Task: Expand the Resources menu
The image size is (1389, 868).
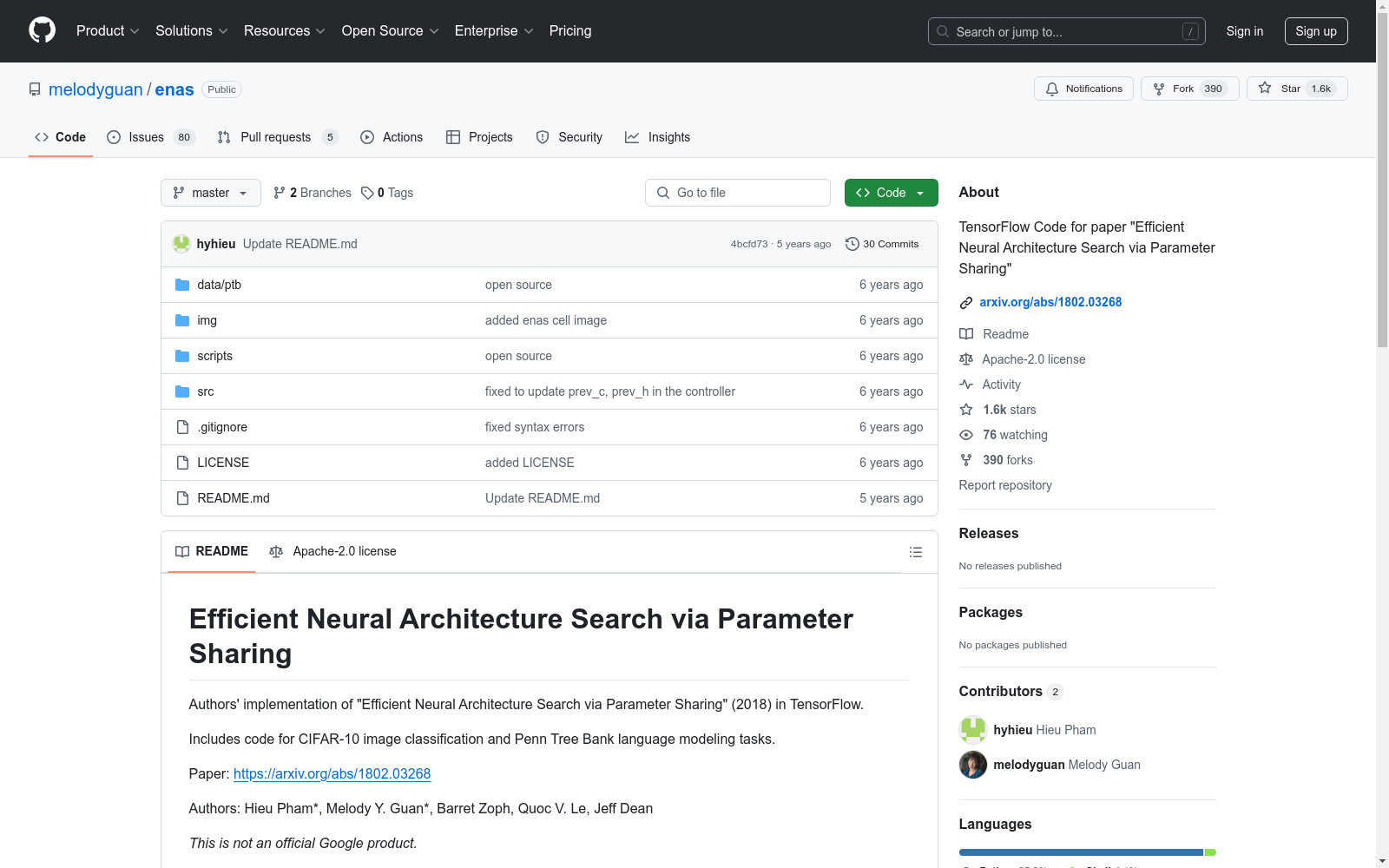Action: [x=285, y=30]
